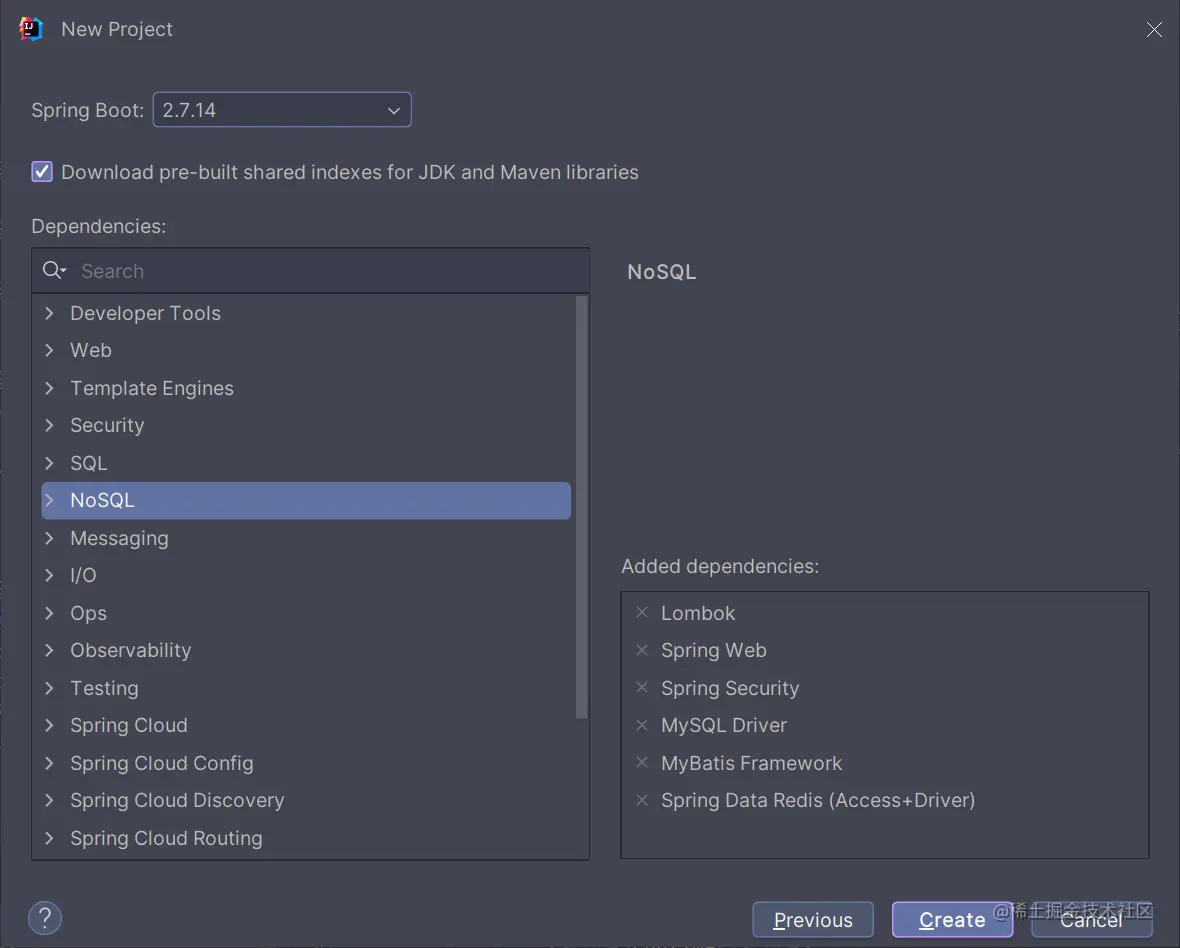Click the Lombok entry text

coord(698,613)
